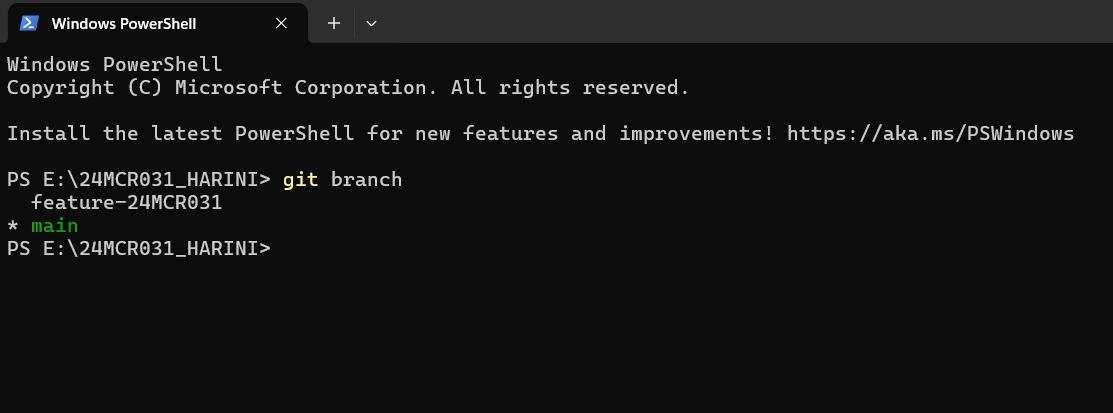Expand the new tab profile dropdown chevron

pyautogui.click(x=371, y=23)
